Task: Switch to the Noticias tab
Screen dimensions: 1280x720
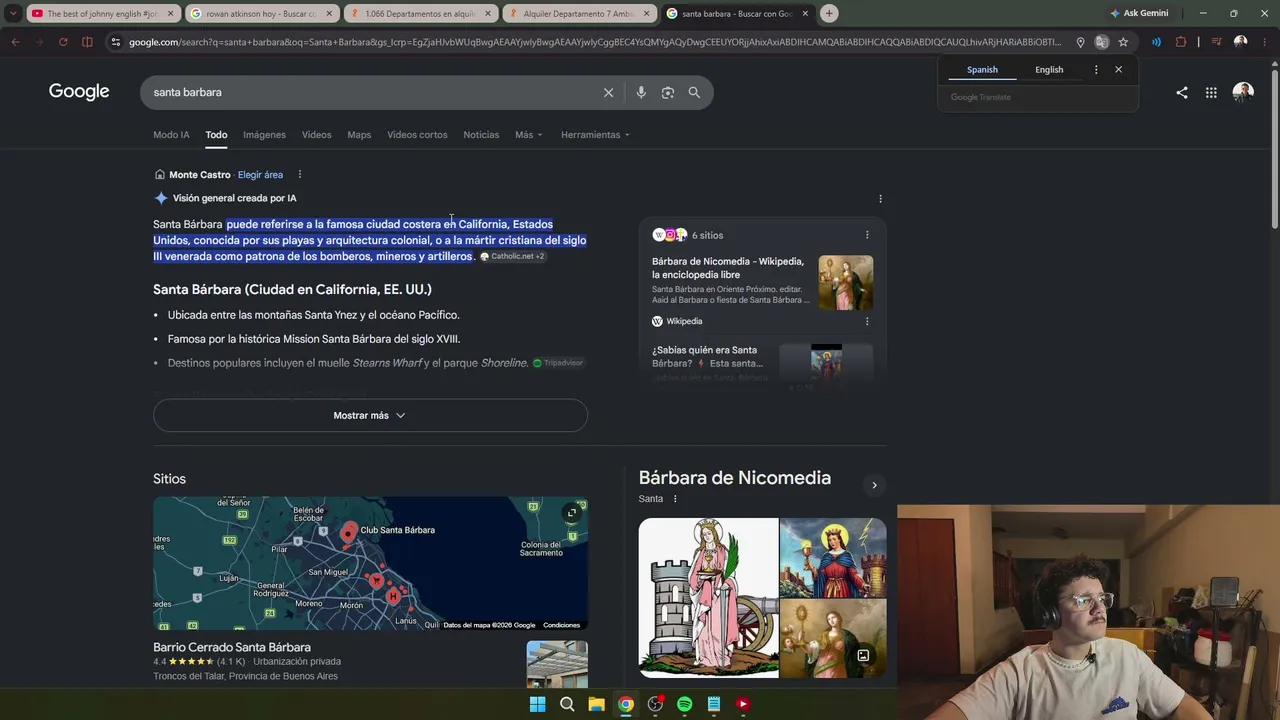Action: point(481,134)
